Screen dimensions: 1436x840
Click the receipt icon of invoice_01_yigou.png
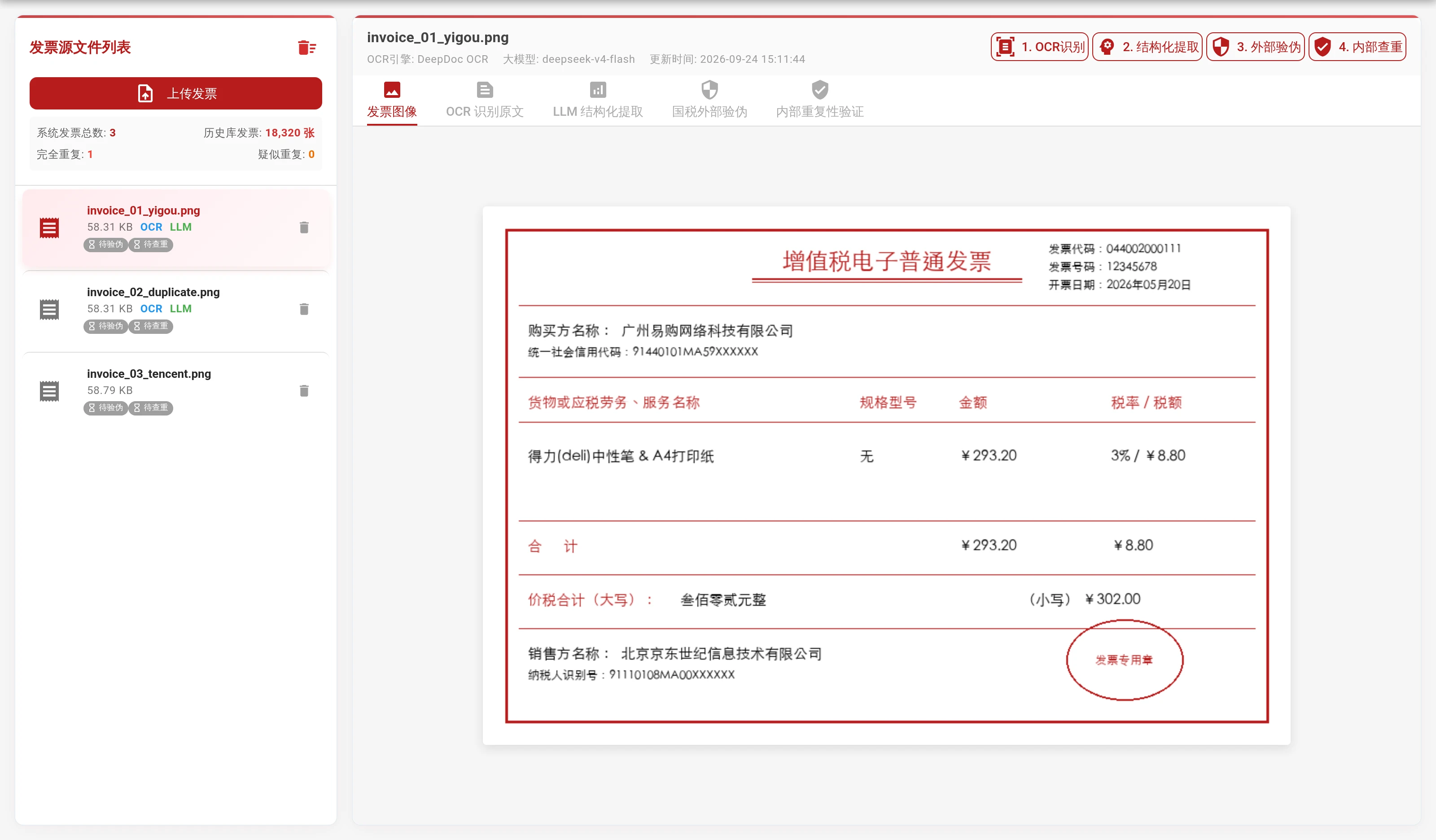[x=49, y=227]
